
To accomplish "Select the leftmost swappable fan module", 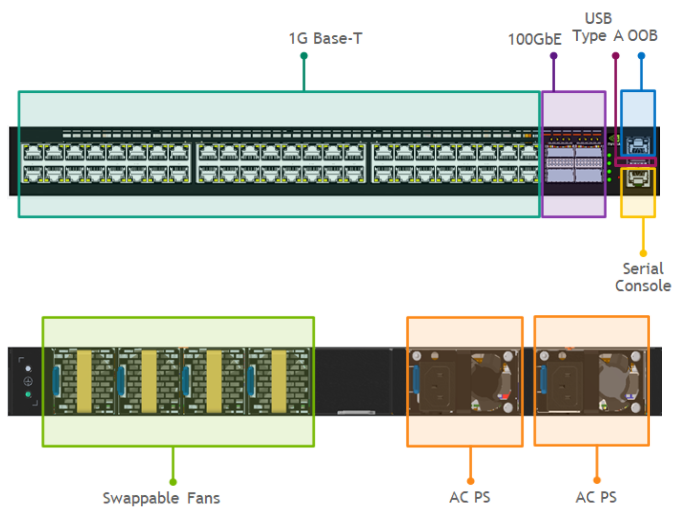I will (82, 381).
